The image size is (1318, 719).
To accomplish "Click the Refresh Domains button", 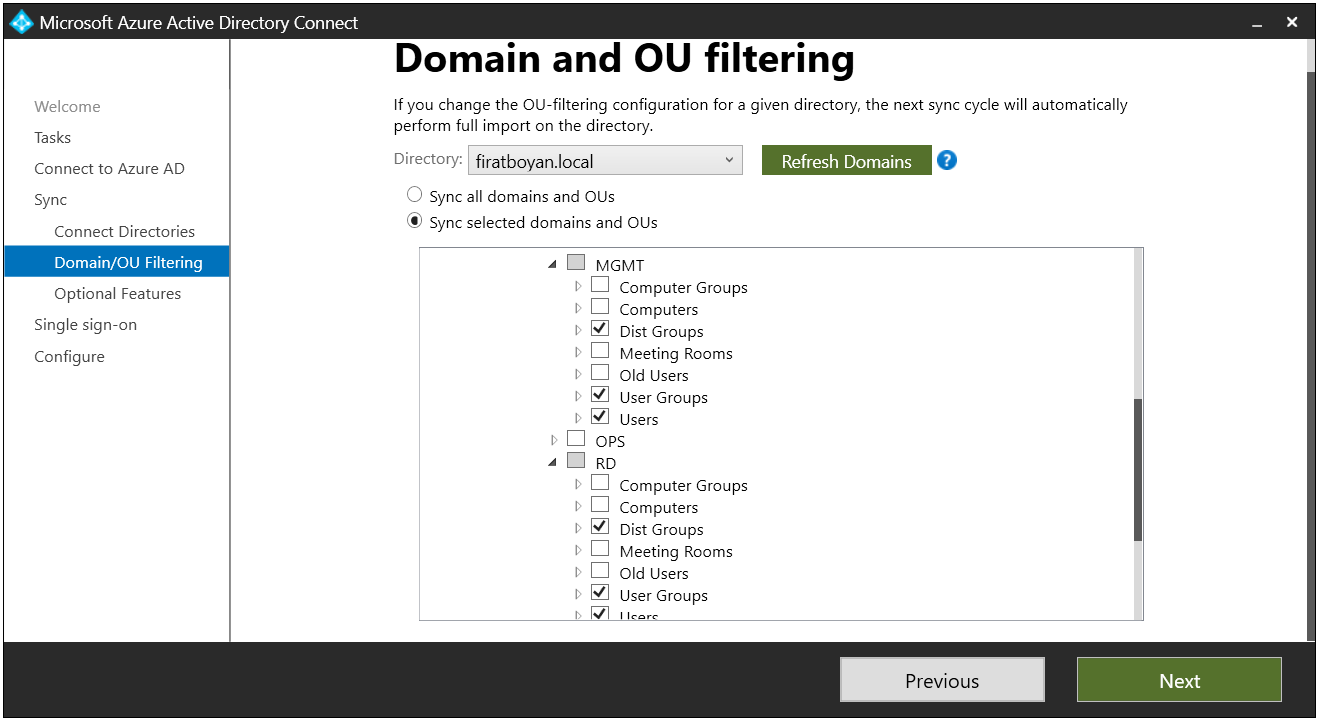I will point(846,160).
